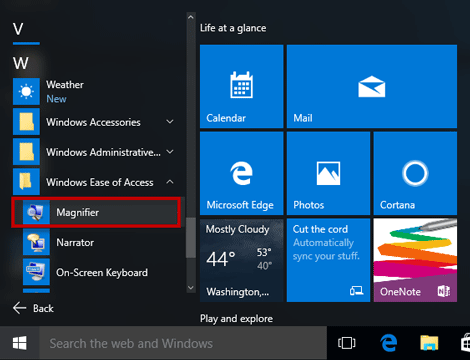Select the Narrator text label
This screenshot has height=360, width=470.
click(75, 242)
